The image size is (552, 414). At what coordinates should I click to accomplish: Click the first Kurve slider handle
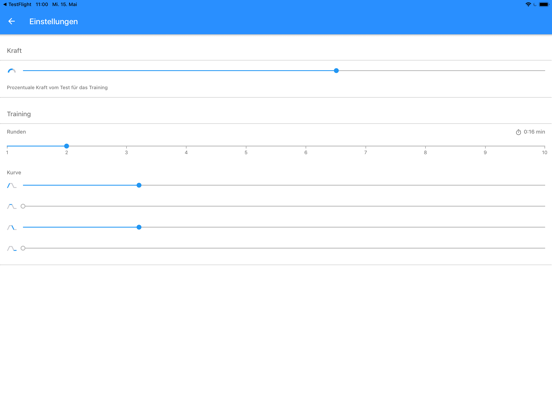[139, 185]
